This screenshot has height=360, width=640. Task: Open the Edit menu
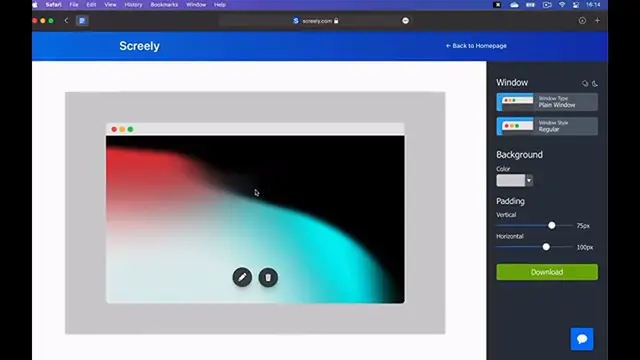click(x=91, y=5)
